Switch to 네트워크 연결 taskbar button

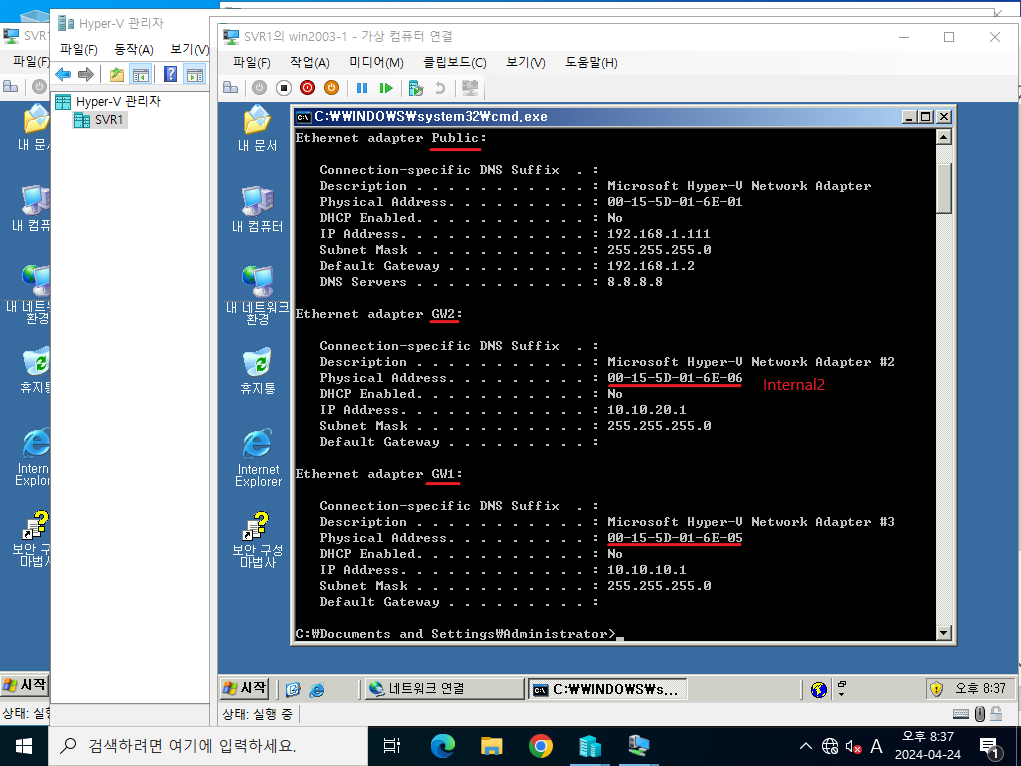pyautogui.click(x=443, y=688)
